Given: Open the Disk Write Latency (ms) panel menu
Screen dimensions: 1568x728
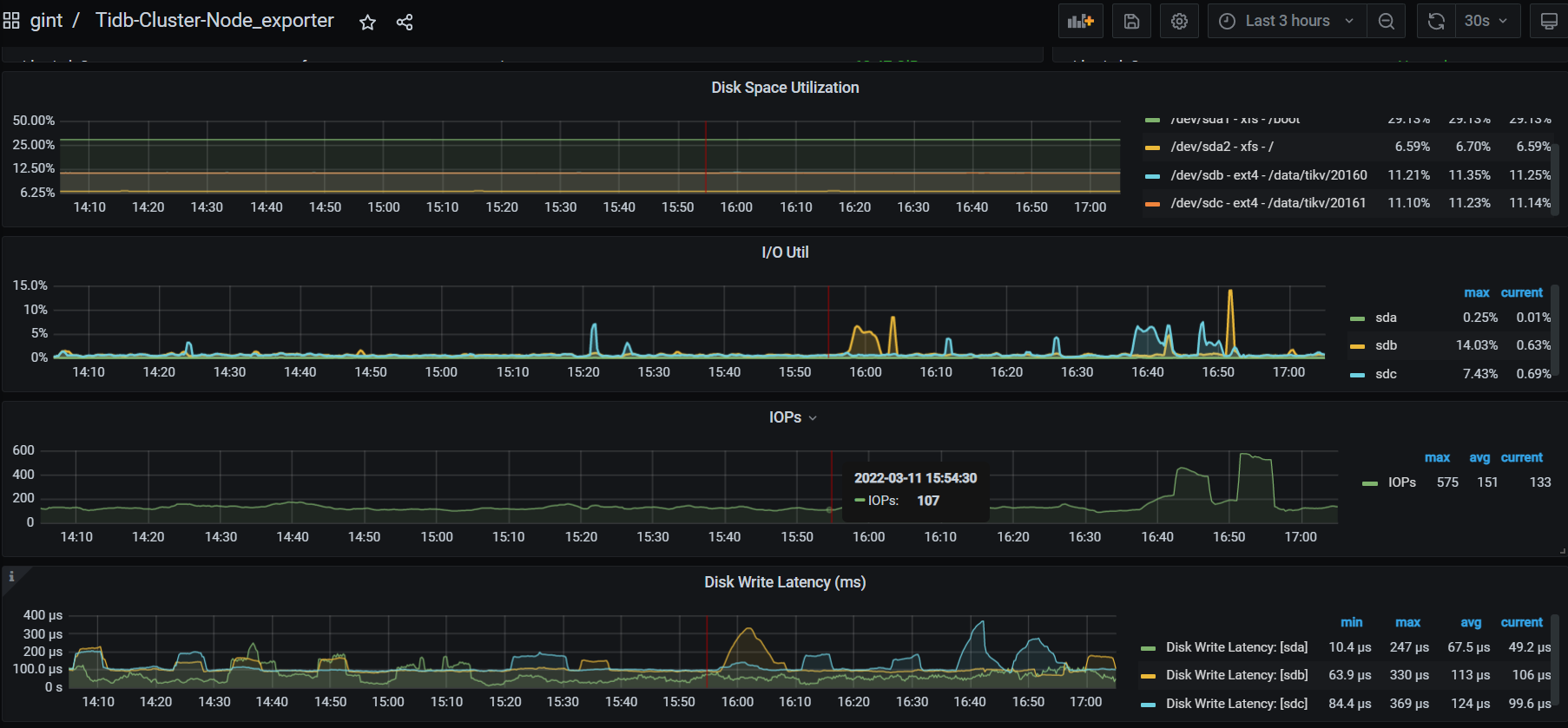Looking at the screenshot, I should [x=785, y=582].
